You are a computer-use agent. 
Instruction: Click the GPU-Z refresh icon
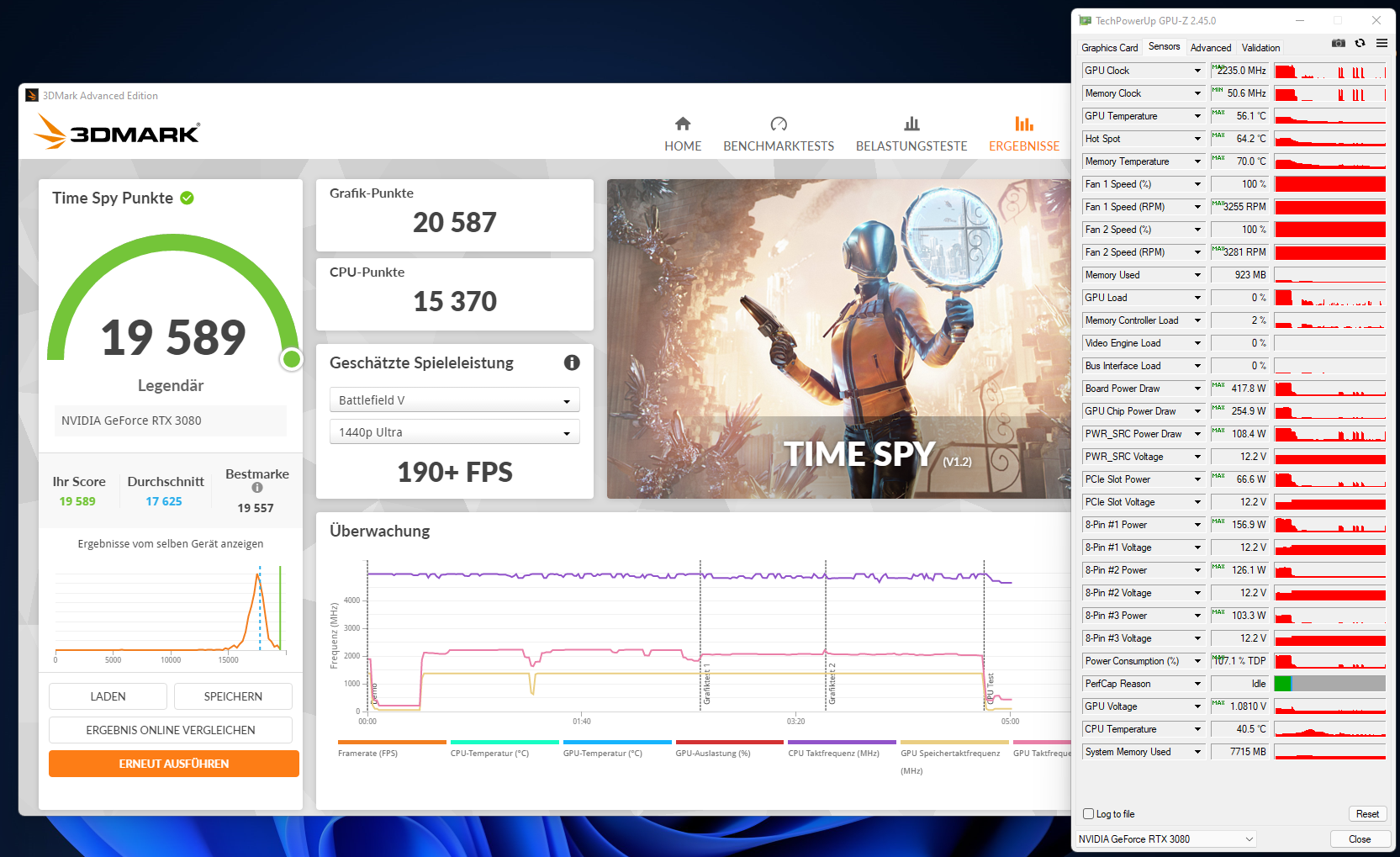tap(1360, 43)
